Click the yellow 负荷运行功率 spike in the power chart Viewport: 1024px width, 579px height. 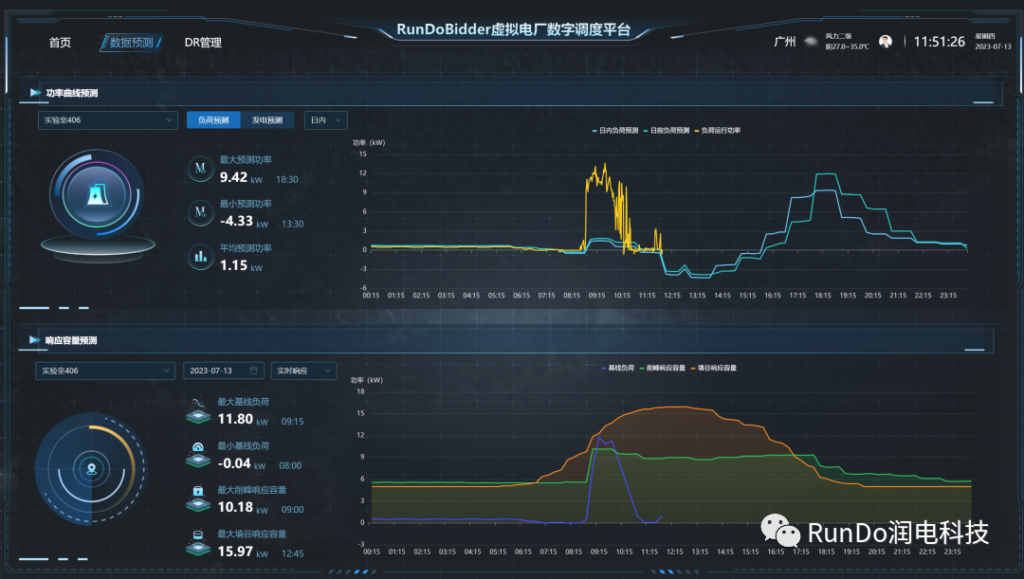[x=605, y=165]
